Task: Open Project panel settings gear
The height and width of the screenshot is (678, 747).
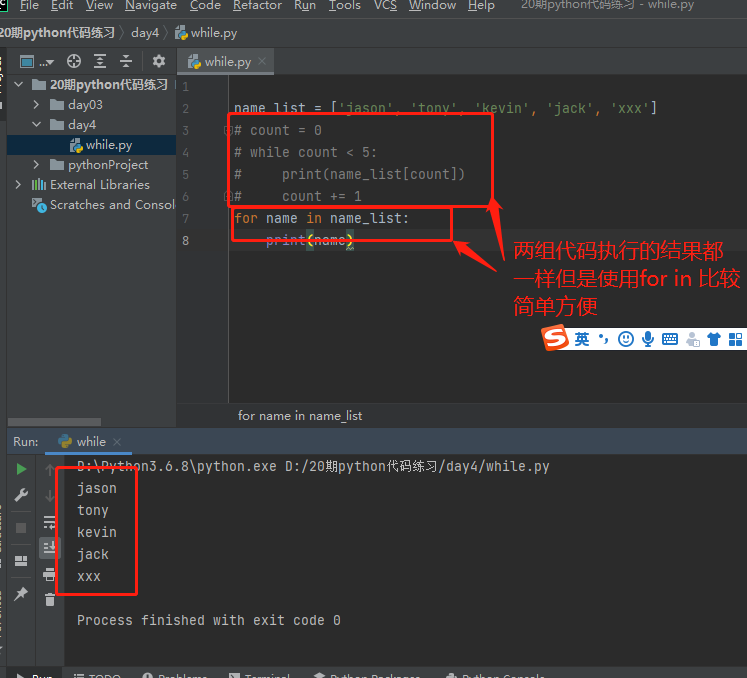Action: point(159,61)
